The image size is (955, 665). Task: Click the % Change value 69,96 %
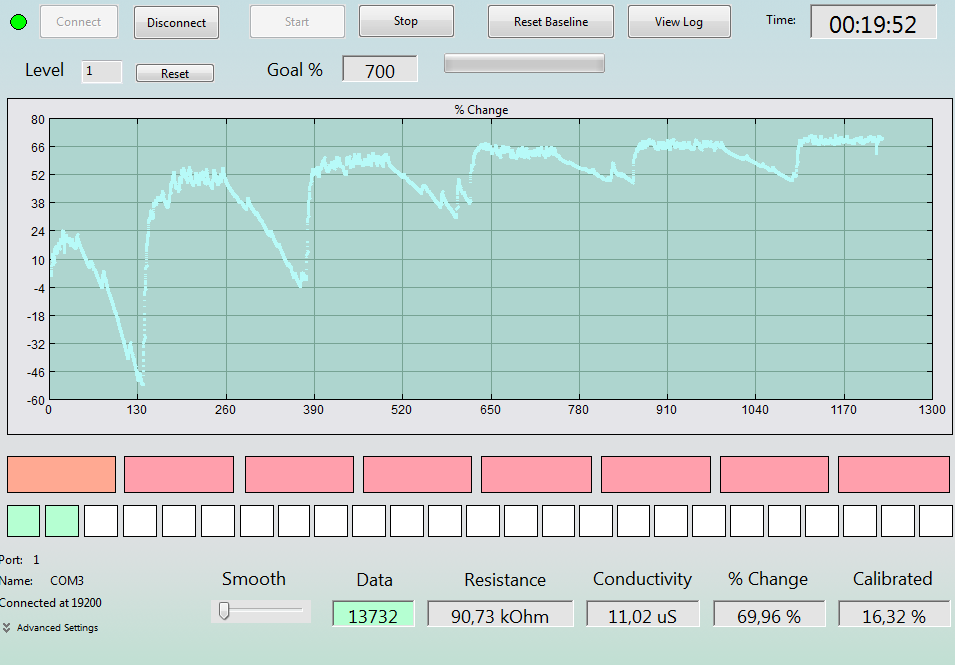[769, 614]
